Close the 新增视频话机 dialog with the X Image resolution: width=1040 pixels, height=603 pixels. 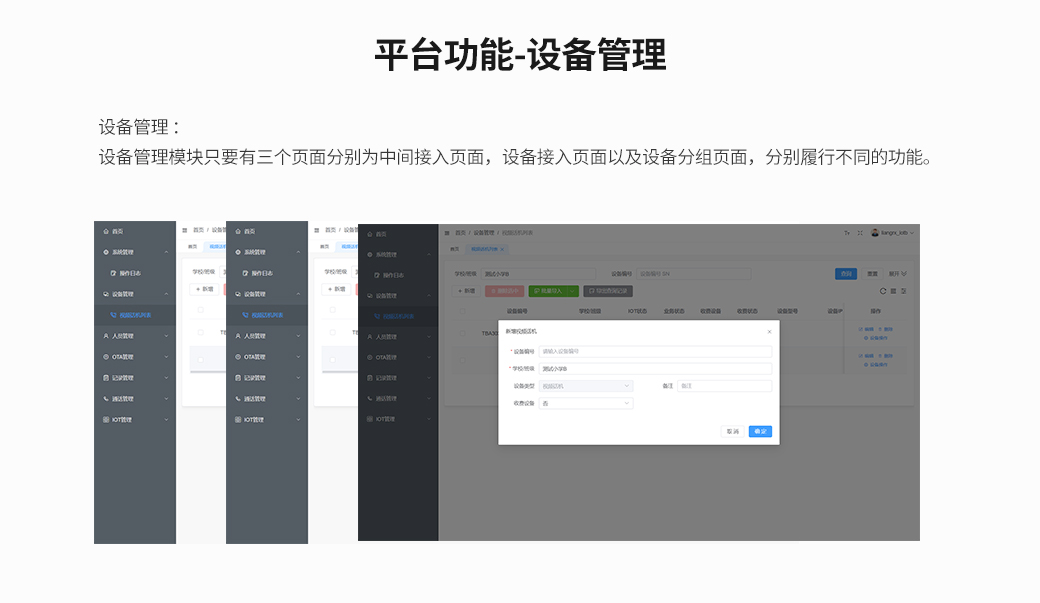click(x=769, y=331)
